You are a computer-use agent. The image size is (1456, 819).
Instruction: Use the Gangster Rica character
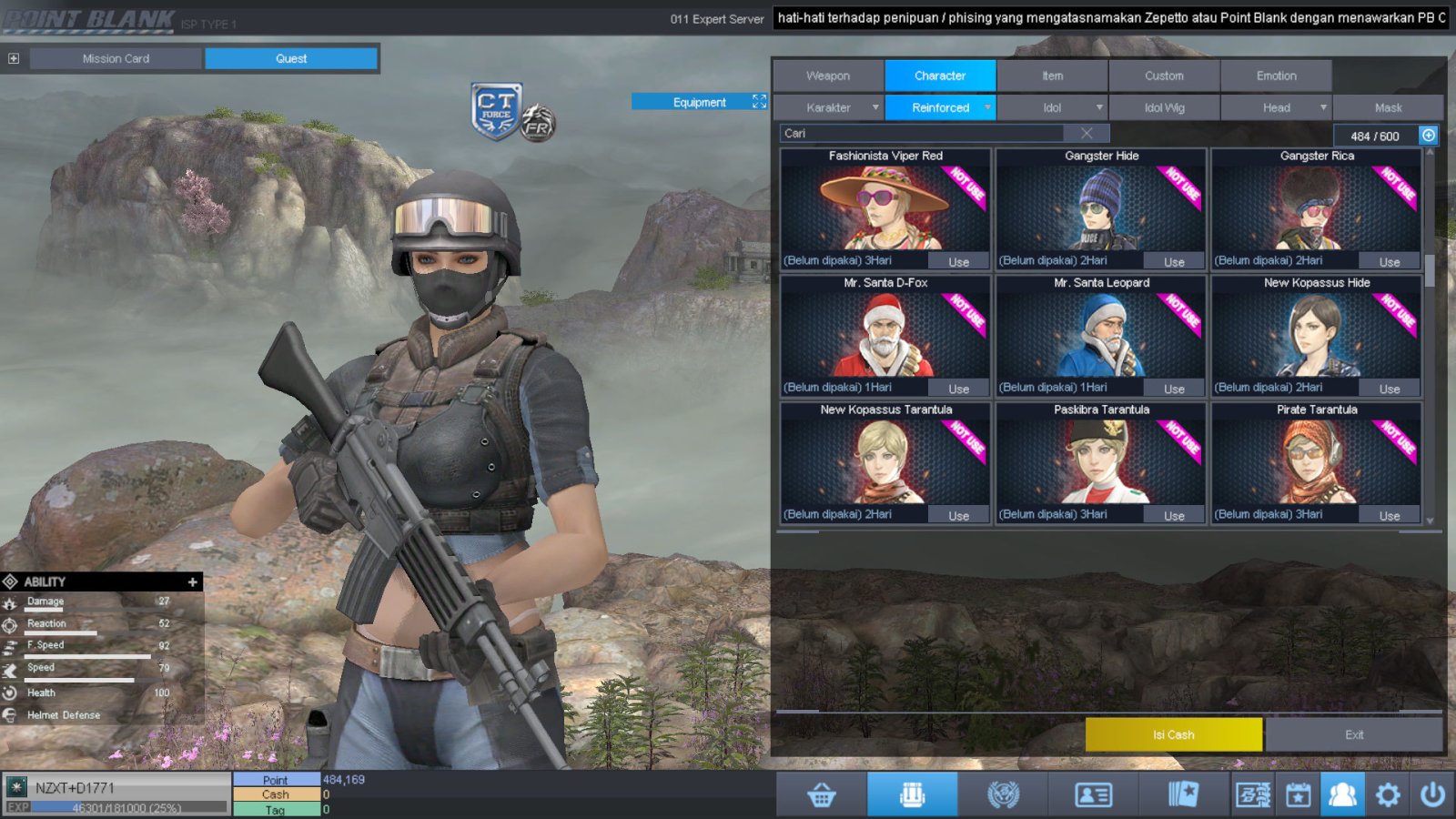(1390, 261)
